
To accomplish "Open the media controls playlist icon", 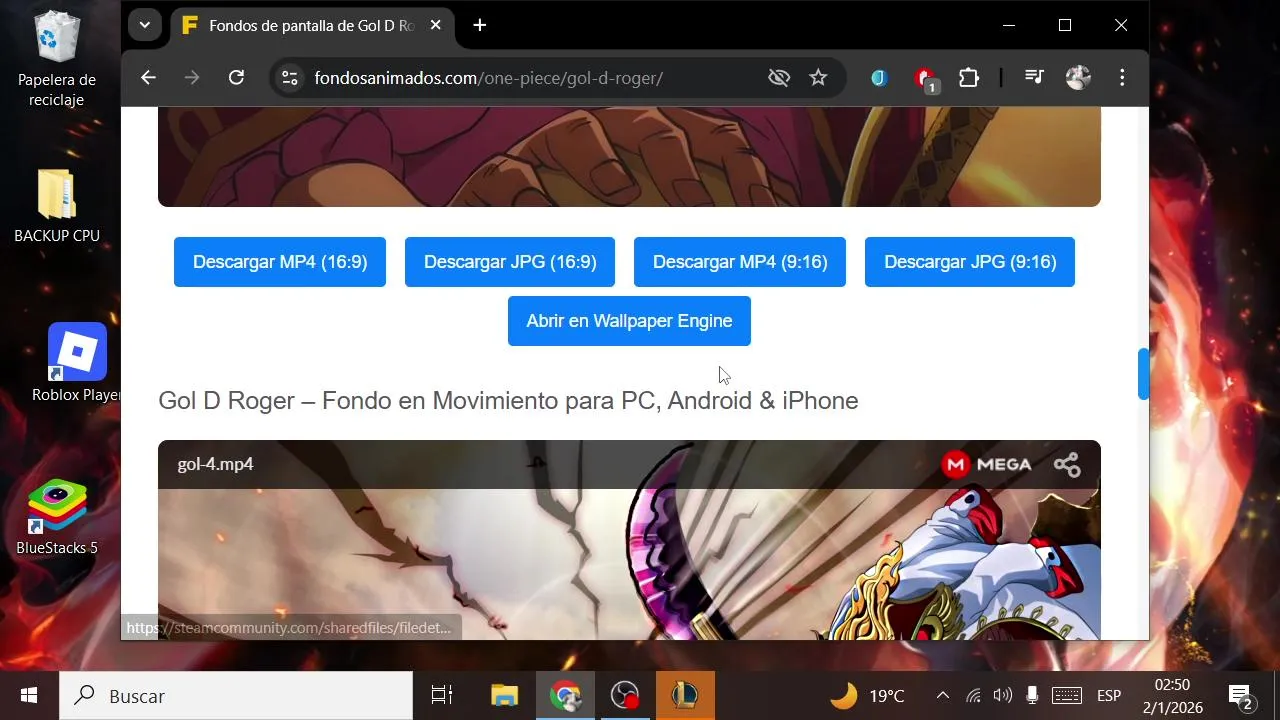I will point(1034,78).
